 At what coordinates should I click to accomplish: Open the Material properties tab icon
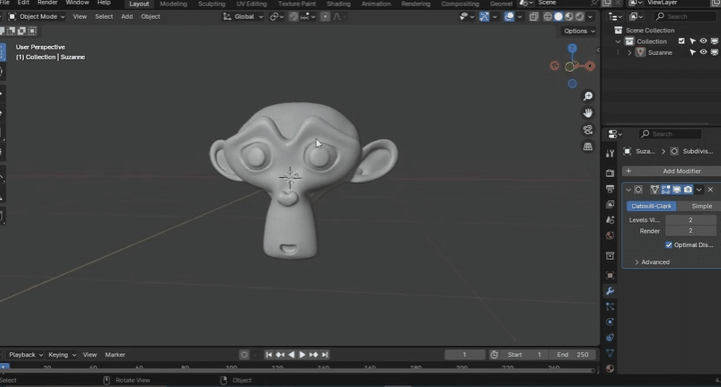610,368
